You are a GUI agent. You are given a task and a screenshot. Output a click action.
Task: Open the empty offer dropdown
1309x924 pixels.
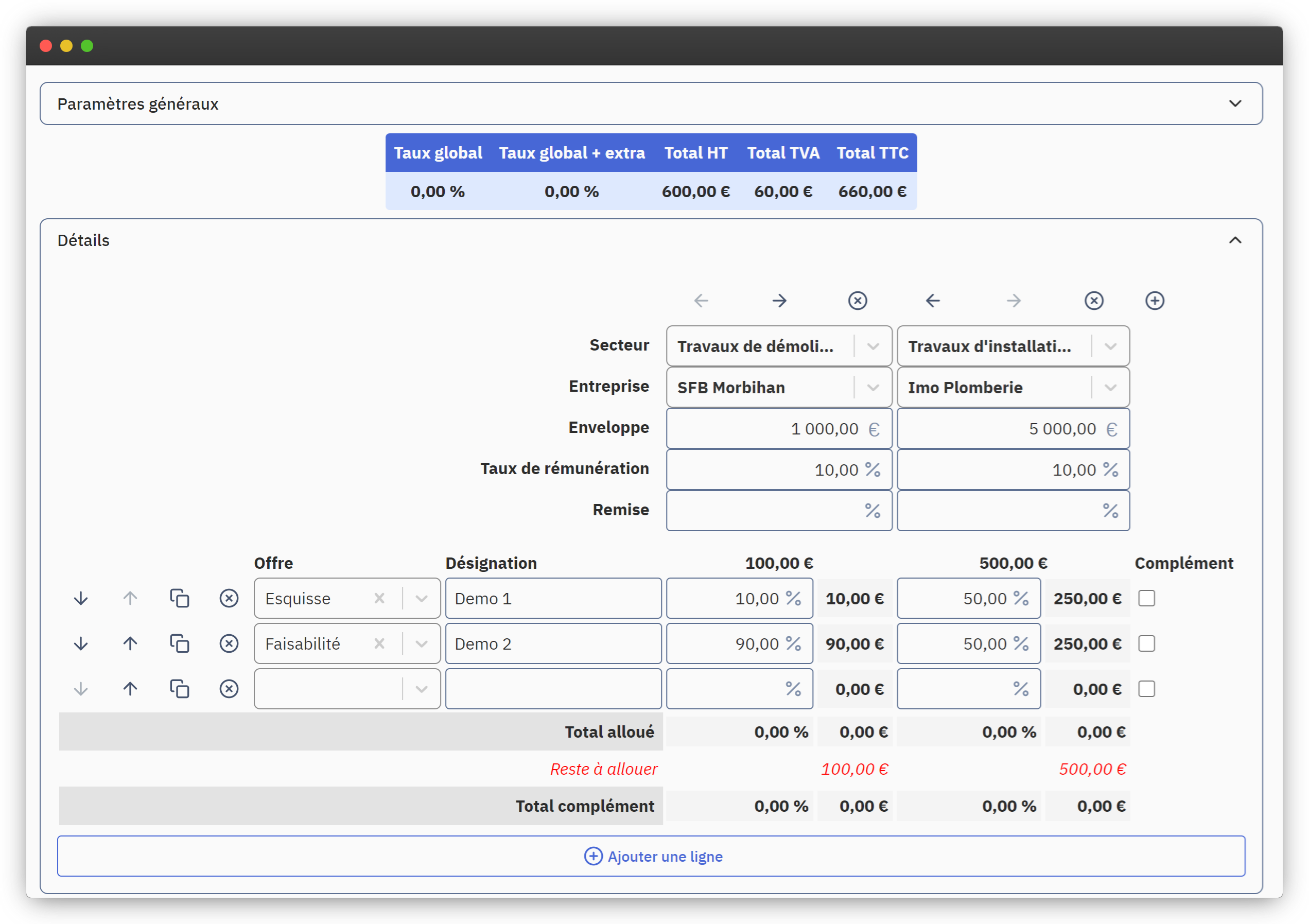[422, 689]
